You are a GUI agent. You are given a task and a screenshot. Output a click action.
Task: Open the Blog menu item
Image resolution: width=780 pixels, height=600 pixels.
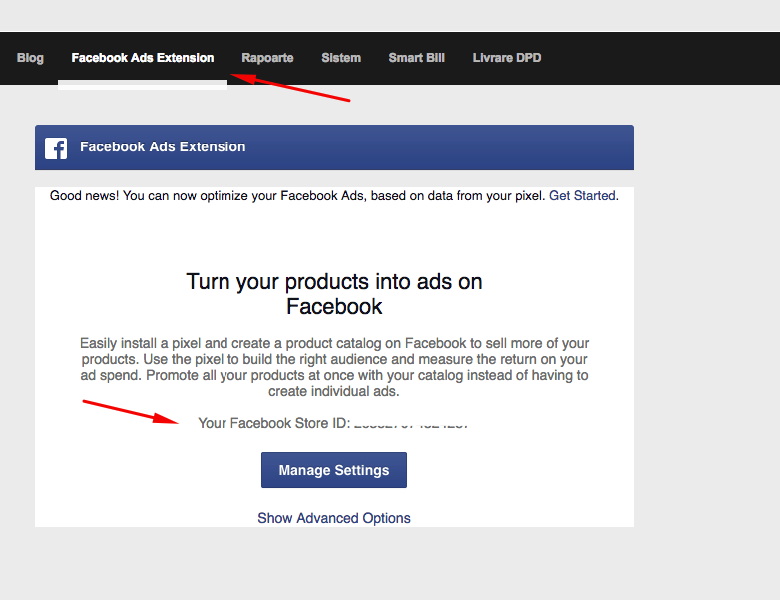(x=30, y=58)
